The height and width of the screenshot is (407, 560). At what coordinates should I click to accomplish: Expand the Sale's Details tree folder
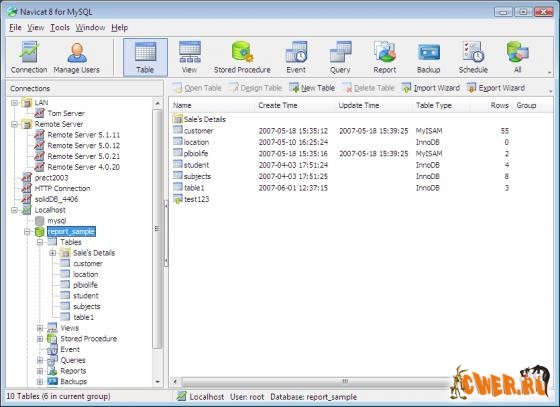53,253
